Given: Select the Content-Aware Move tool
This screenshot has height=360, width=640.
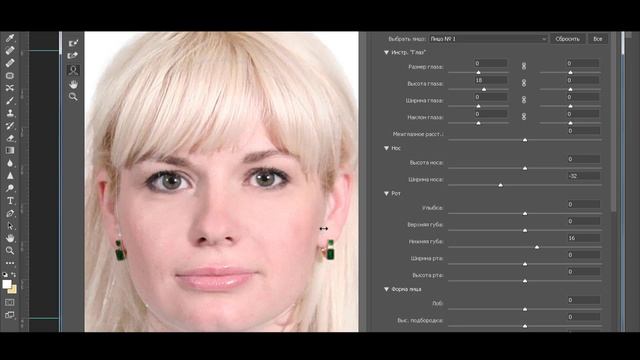Looking at the screenshot, I should point(10,88).
